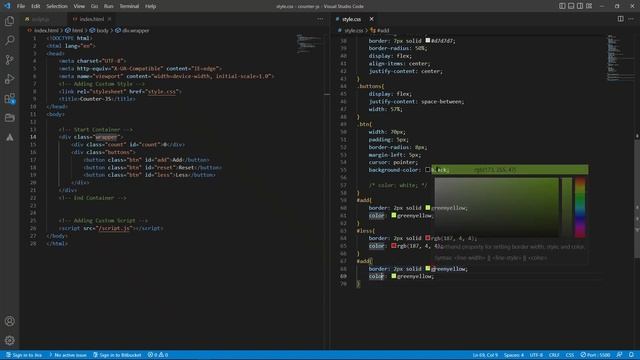Image resolution: width=640 pixels, height=360 pixels.
Task: Click the greenyellow swatch on line 69
Action: (x=393, y=276)
